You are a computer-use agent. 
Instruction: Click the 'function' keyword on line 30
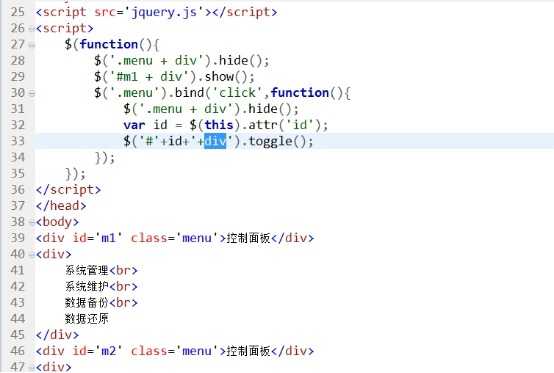click(x=300, y=93)
